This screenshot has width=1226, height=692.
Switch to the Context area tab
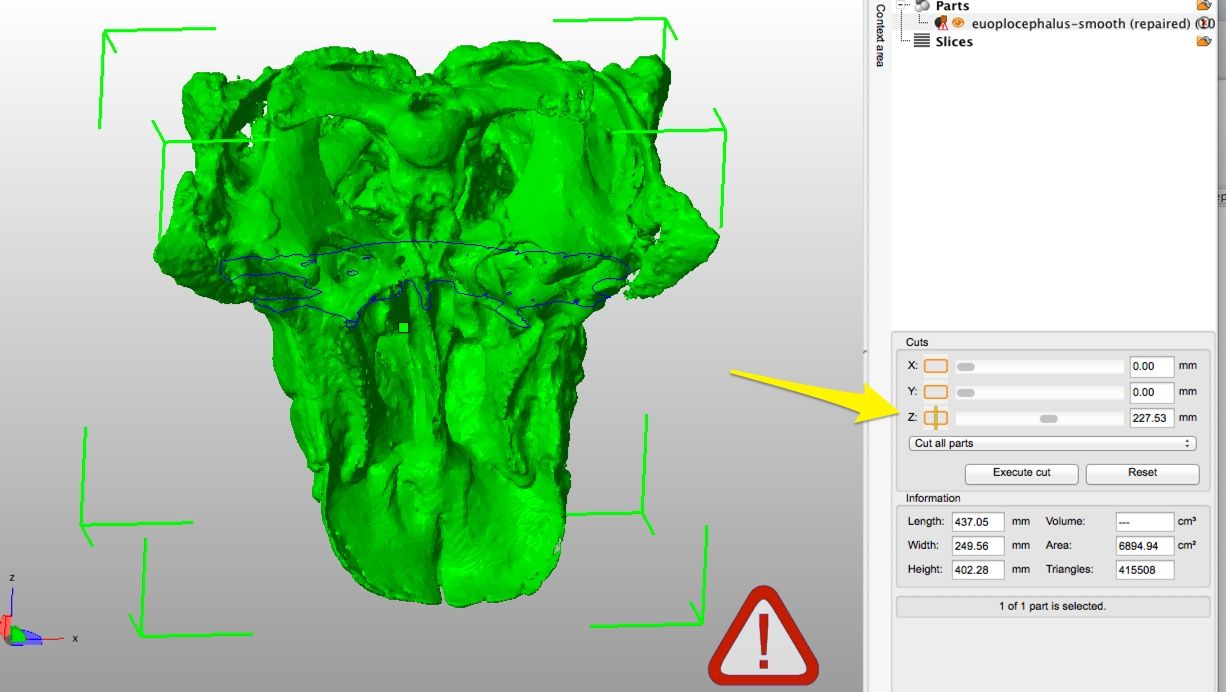[877, 35]
